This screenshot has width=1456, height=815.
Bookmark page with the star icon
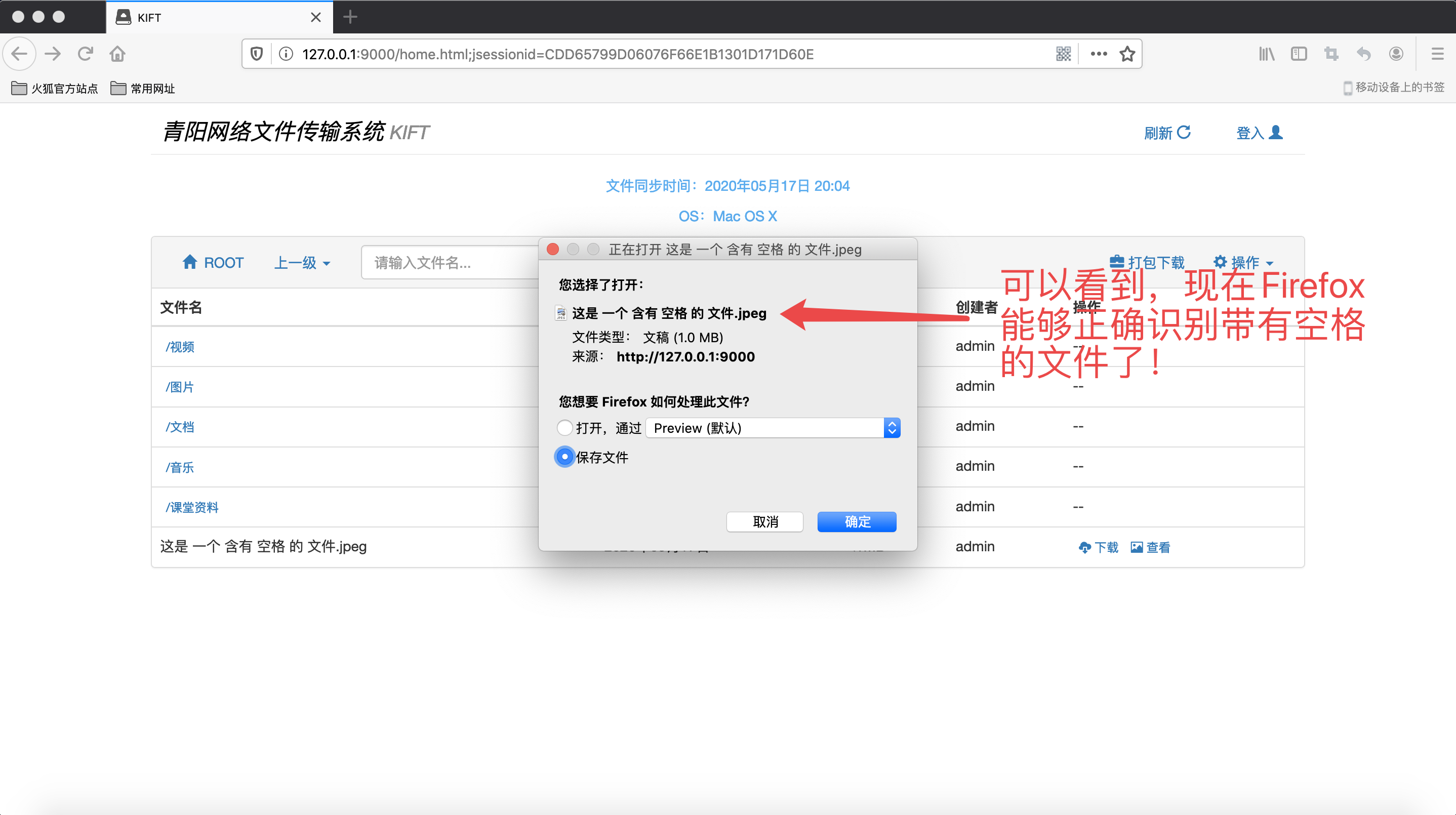(x=1127, y=54)
